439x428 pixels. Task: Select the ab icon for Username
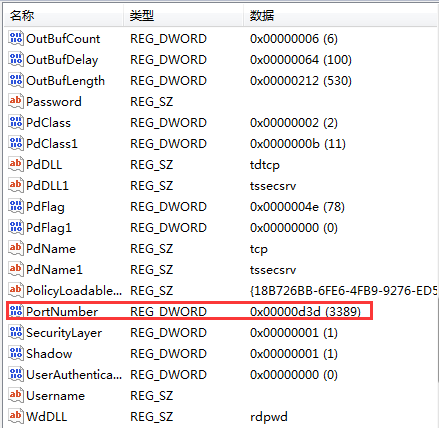pyautogui.click(x=16, y=395)
